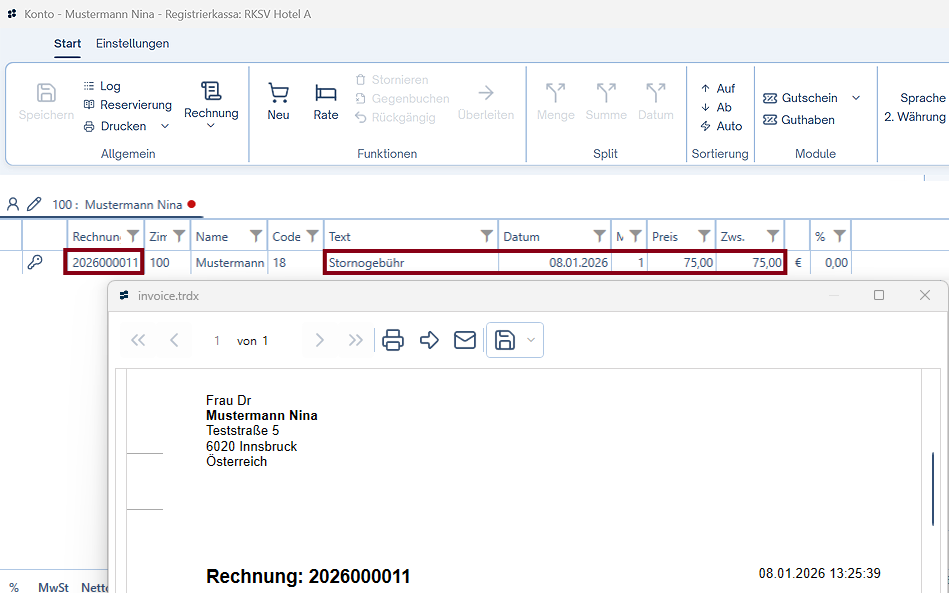Screen dimensions: 949x593
Task: Click the save disk icon in viewer
Action: pos(505,340)
